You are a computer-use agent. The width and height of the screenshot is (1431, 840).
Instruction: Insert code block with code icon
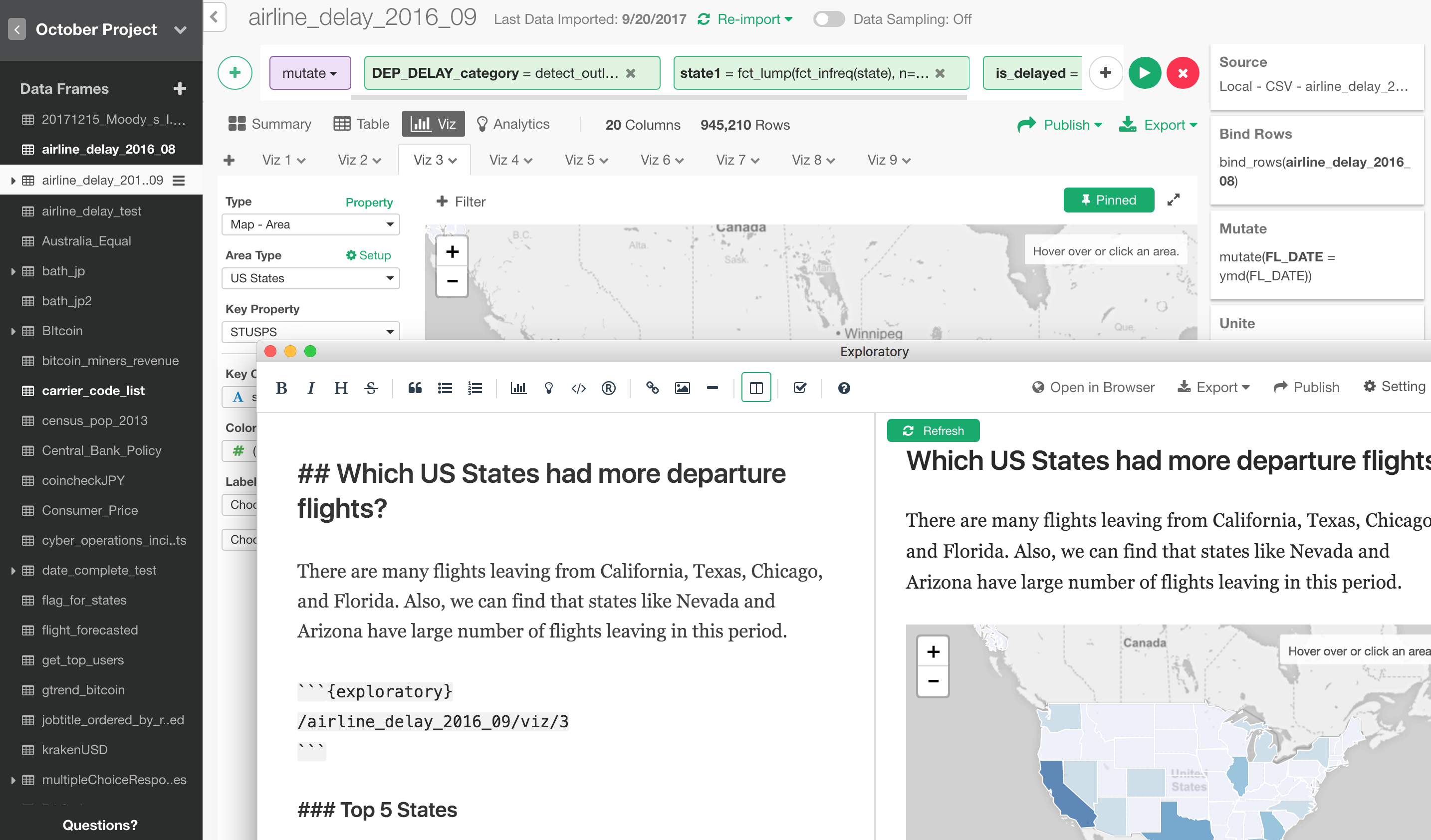coord(579,388)
